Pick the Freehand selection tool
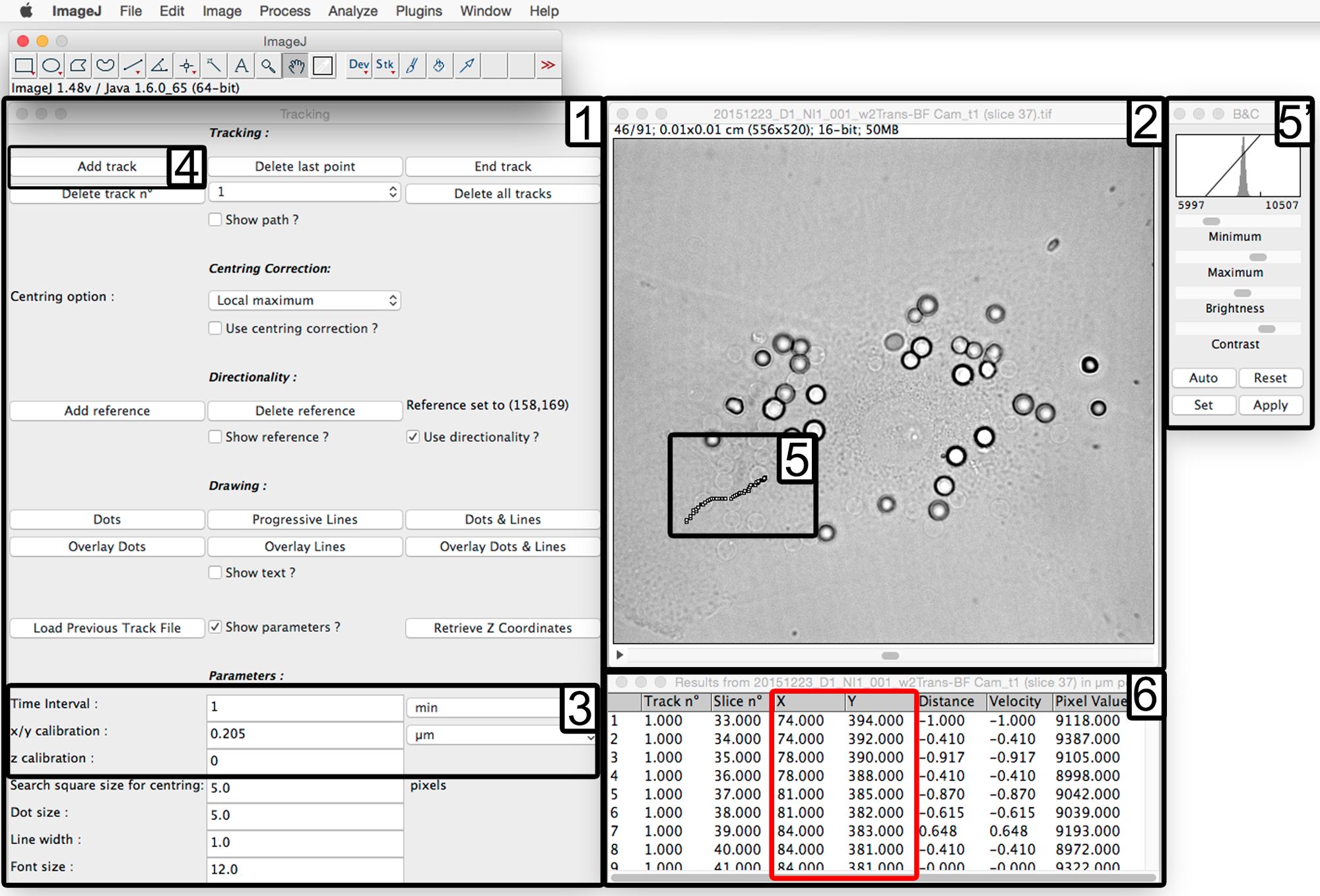This screenshot has width=1320, height=896. click(x=105, y=65)
